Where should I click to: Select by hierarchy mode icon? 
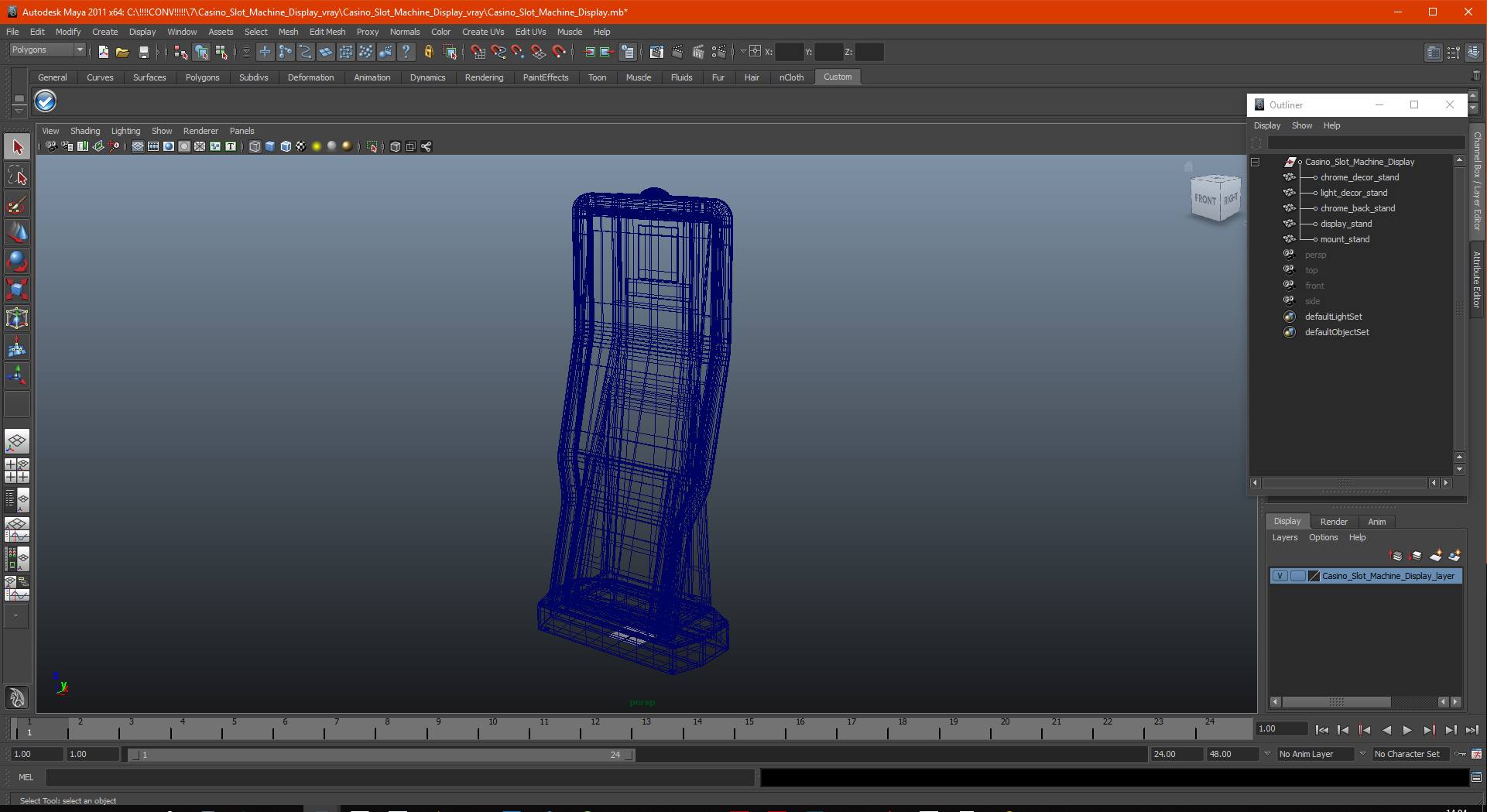coord(180,52)
